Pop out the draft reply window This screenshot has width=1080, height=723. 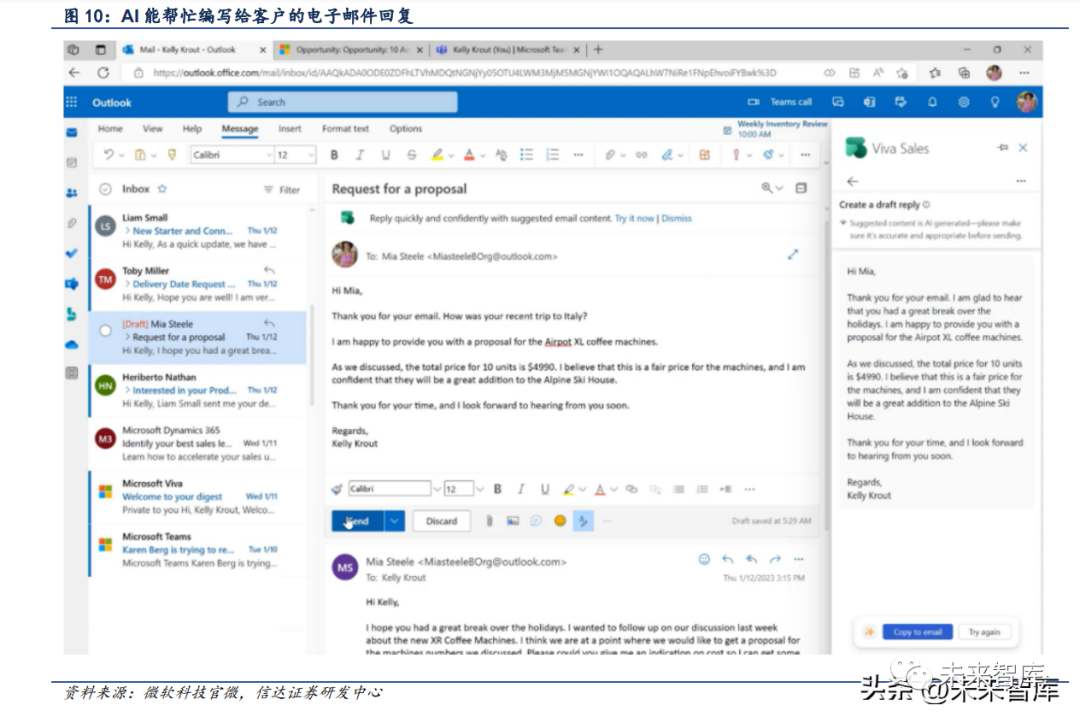pyautogui.click(x=793, y=255)
